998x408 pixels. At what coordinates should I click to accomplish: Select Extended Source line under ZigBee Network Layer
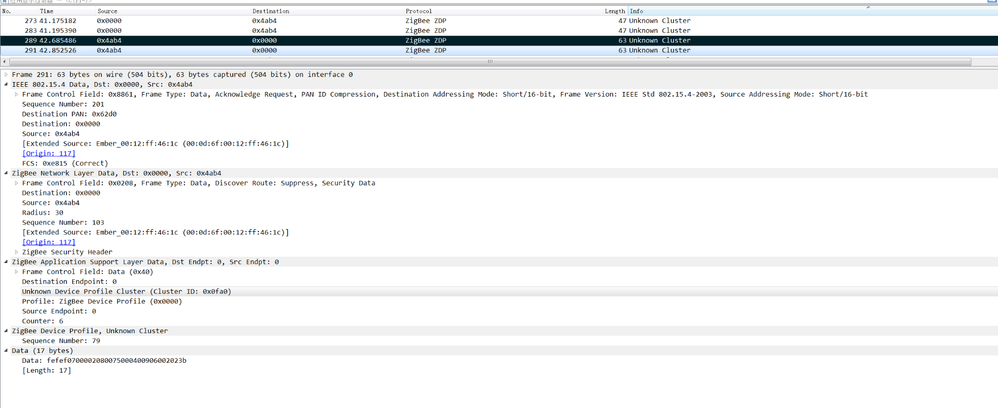tap(155, 232)
